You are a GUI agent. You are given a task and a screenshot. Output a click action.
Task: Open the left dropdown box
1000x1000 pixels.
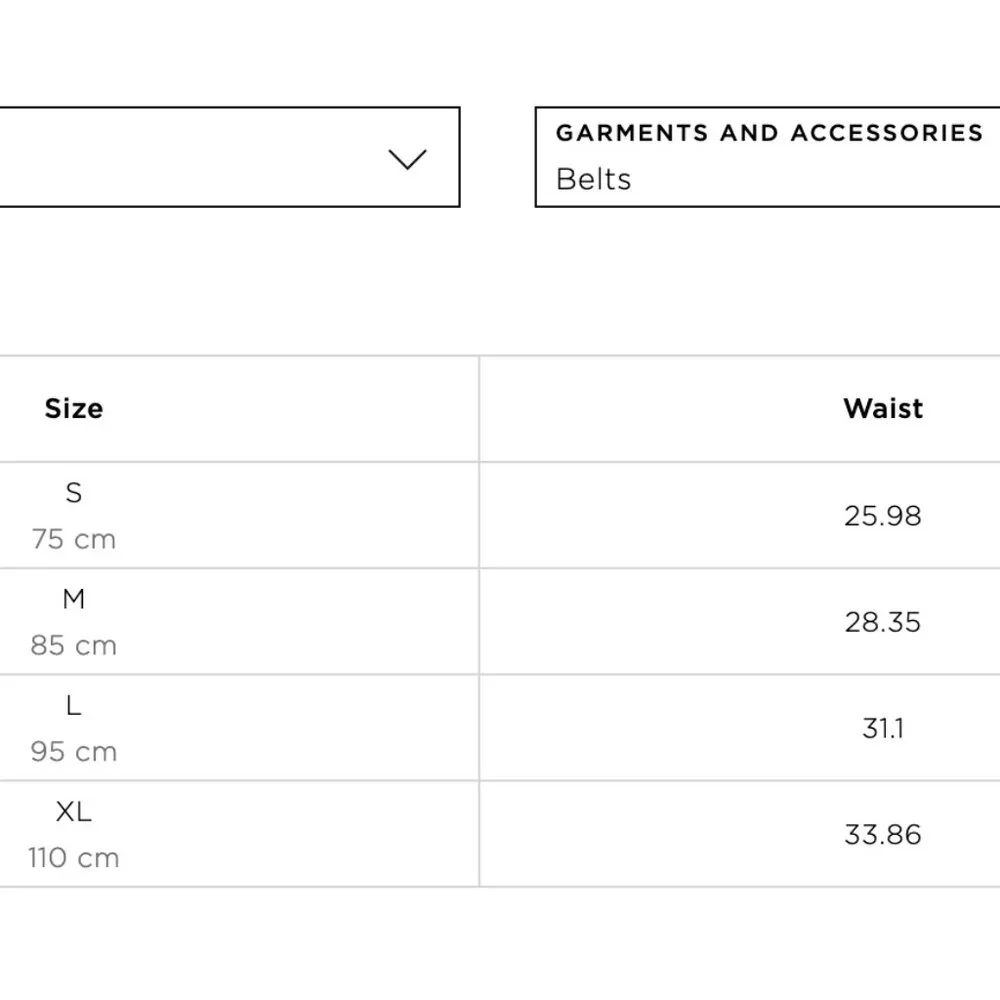coord(230,157)
